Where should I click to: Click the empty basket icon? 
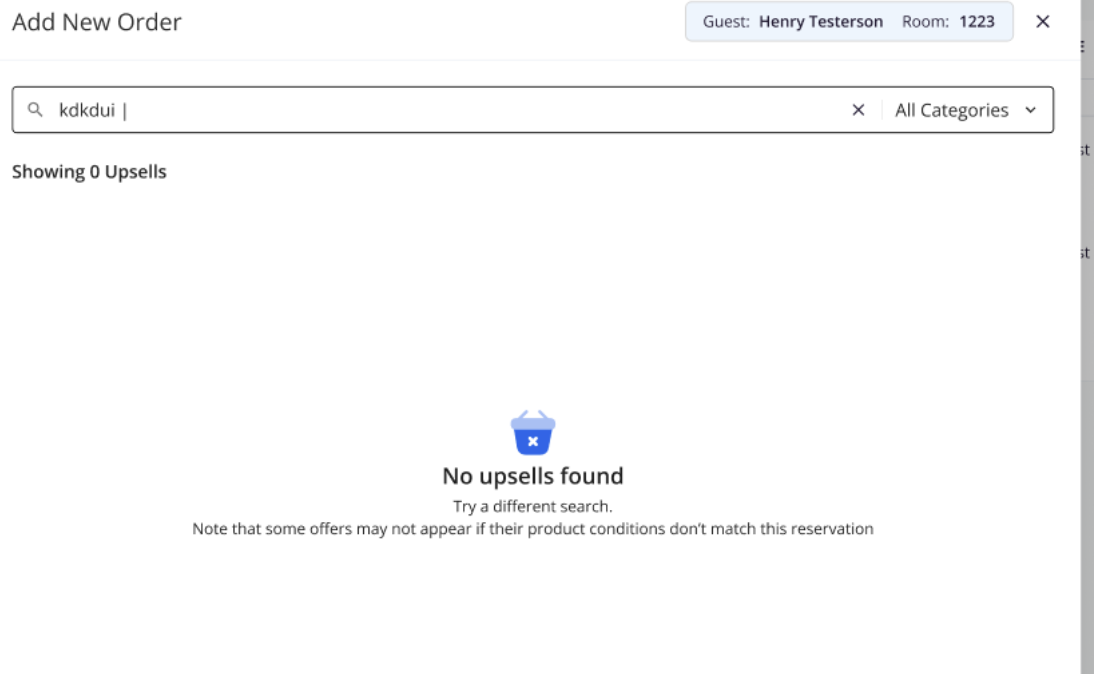[533, 433]
